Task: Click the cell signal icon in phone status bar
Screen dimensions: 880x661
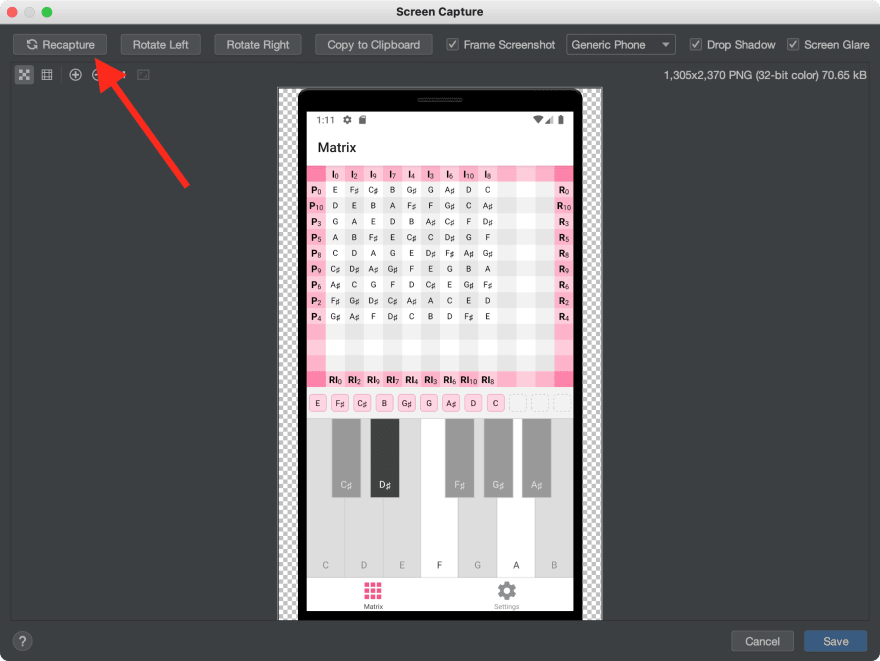Action: click(549, 120)
